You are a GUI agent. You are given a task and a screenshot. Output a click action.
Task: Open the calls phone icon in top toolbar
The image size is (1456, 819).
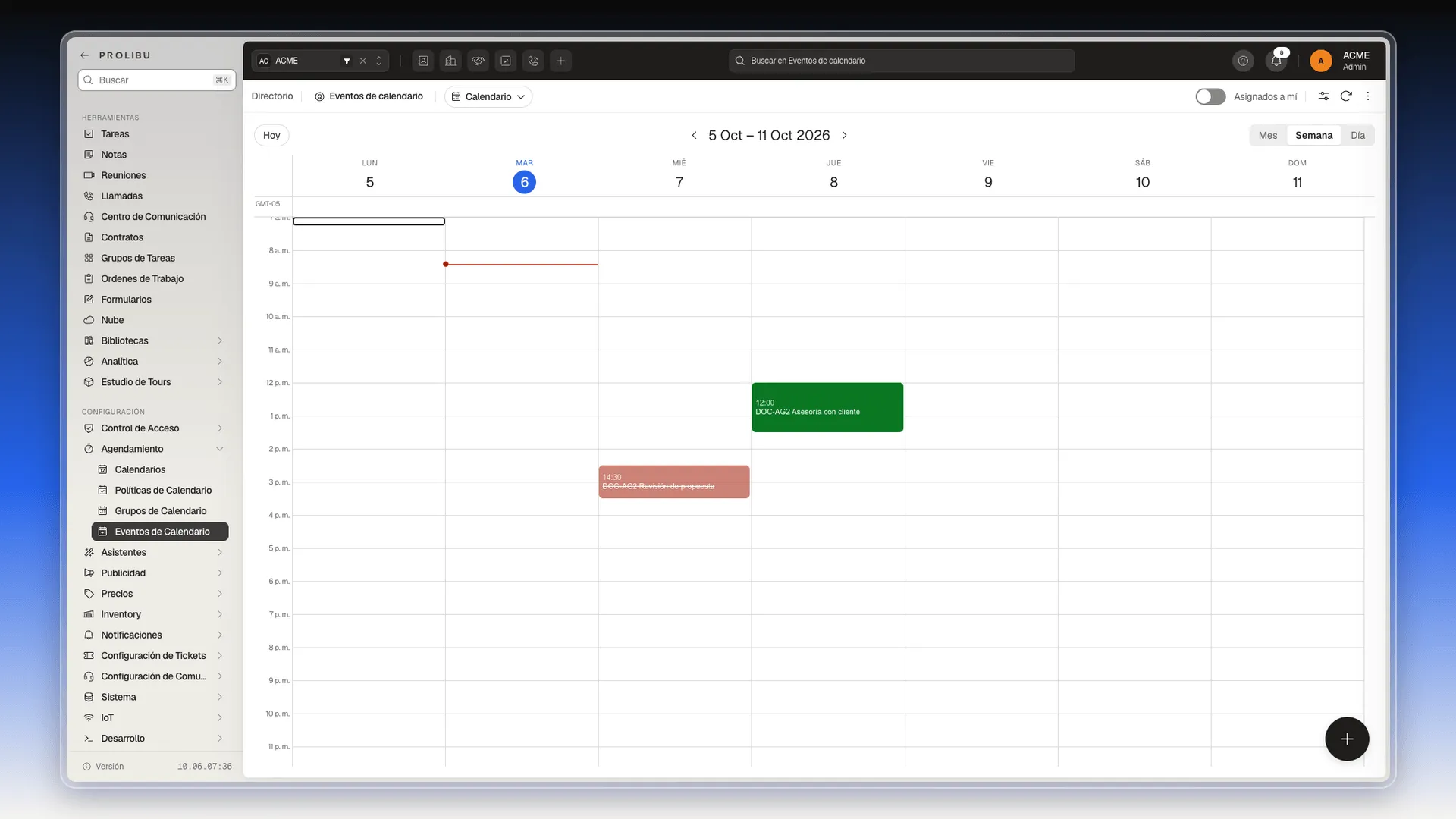pyautogui.click(x=533, y=61)
